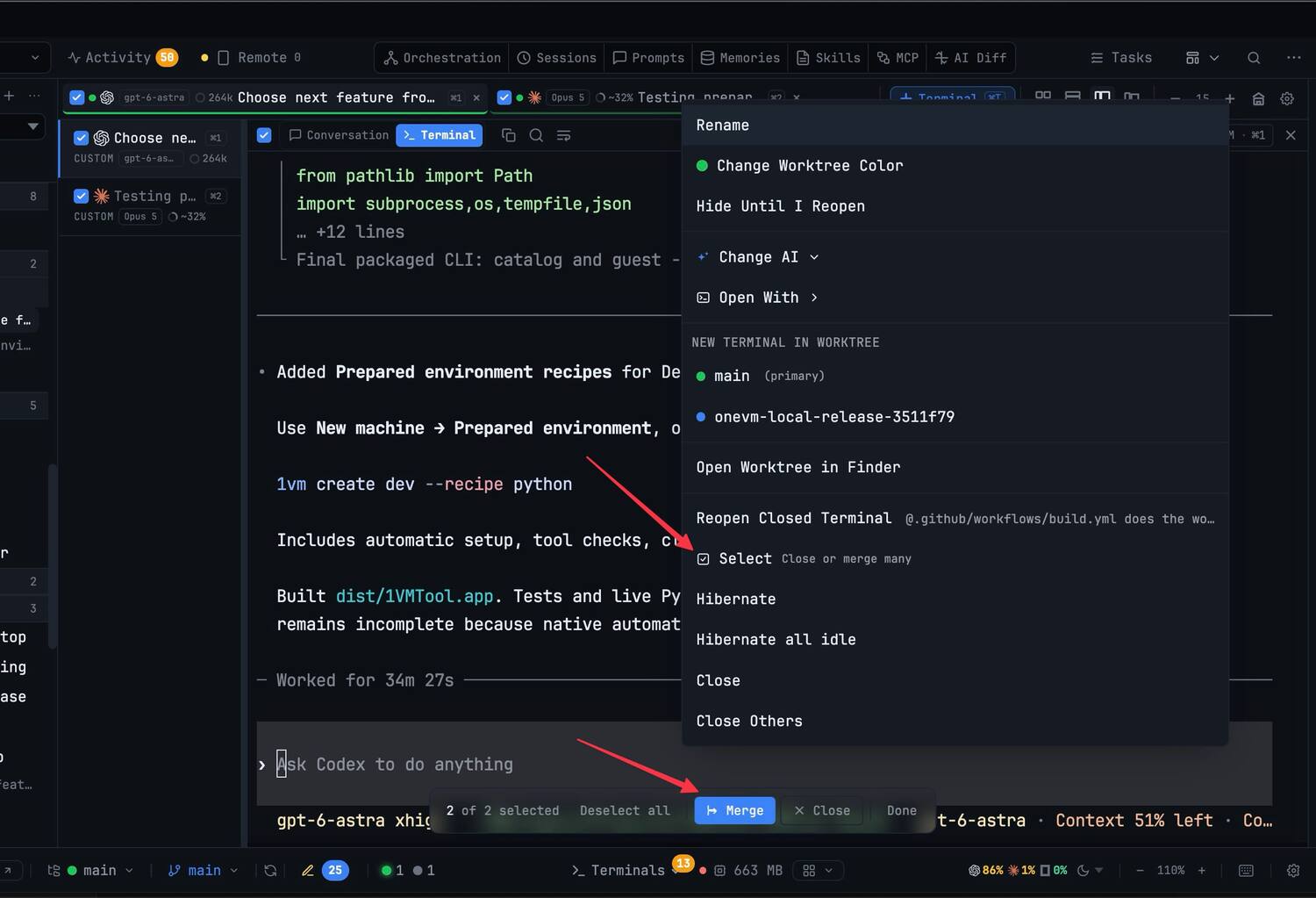Open the top-right more options menu
Image resolution: width=1316 pixels, height=898 pixels.
click(x=1293, y=57)
